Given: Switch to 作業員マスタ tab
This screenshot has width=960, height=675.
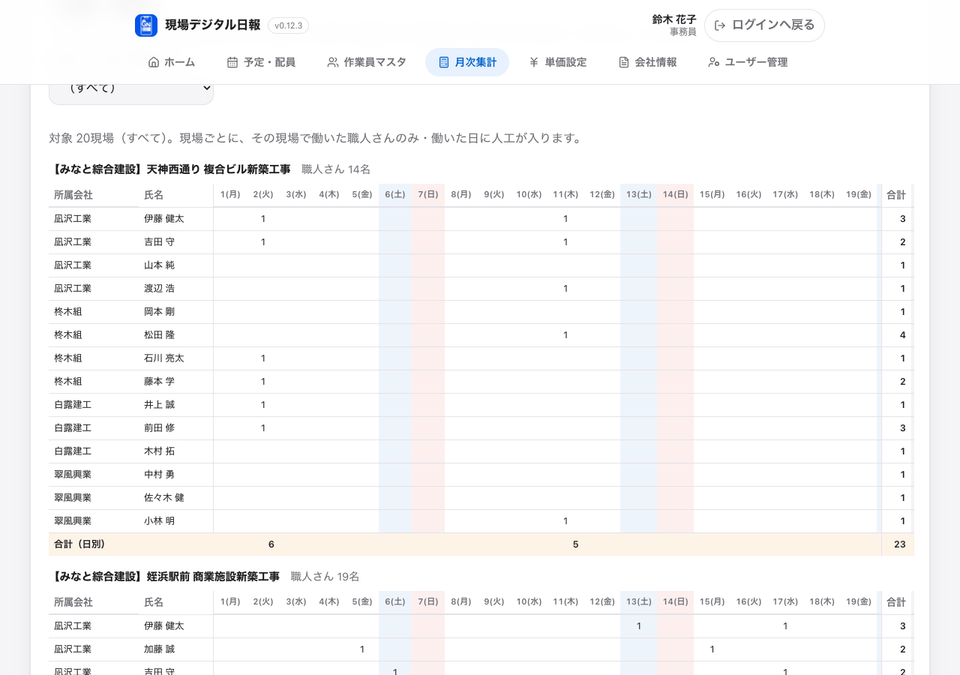Looking at the screenshot, I should [x=366, y=62].
